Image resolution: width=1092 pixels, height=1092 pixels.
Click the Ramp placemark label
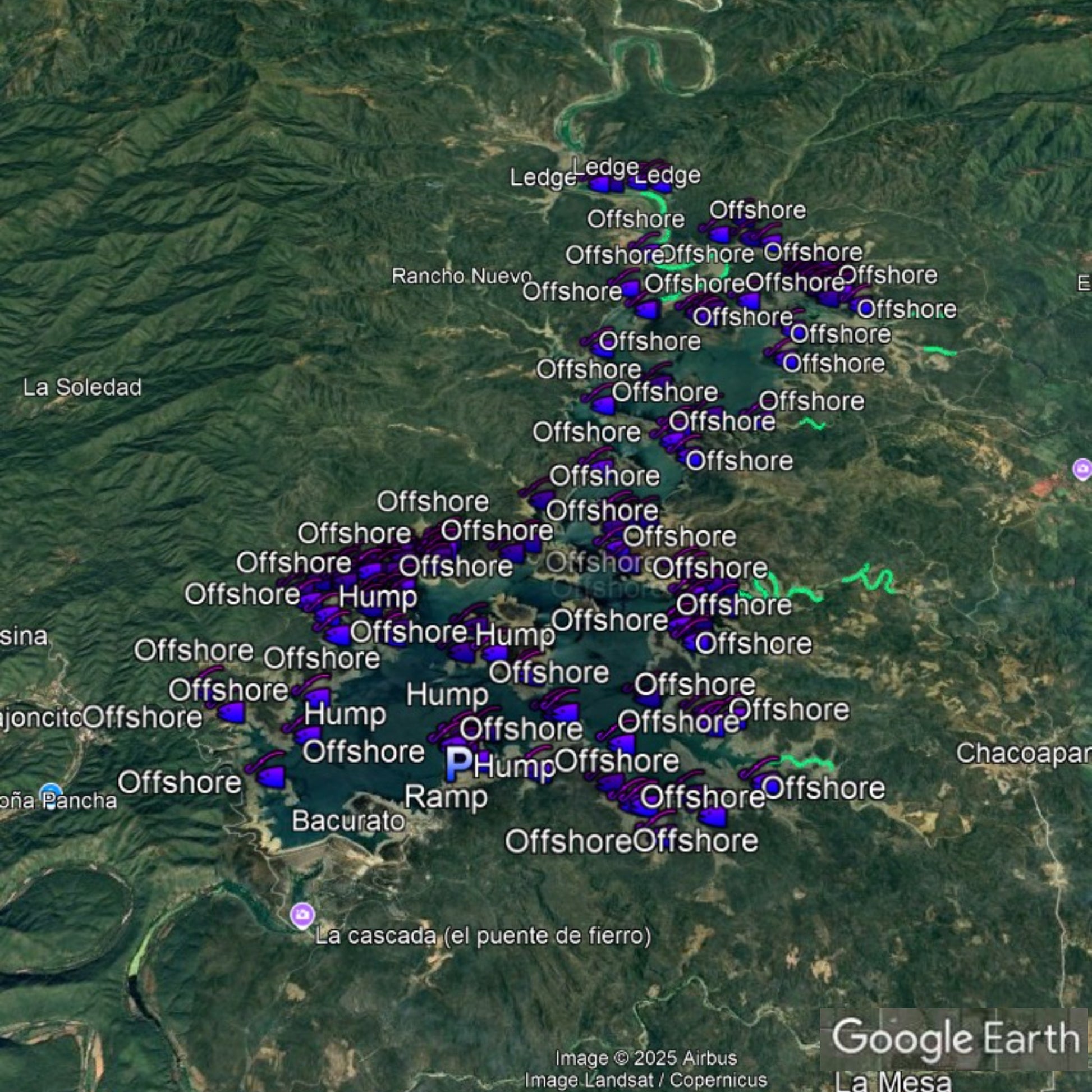tap(446, 797)
